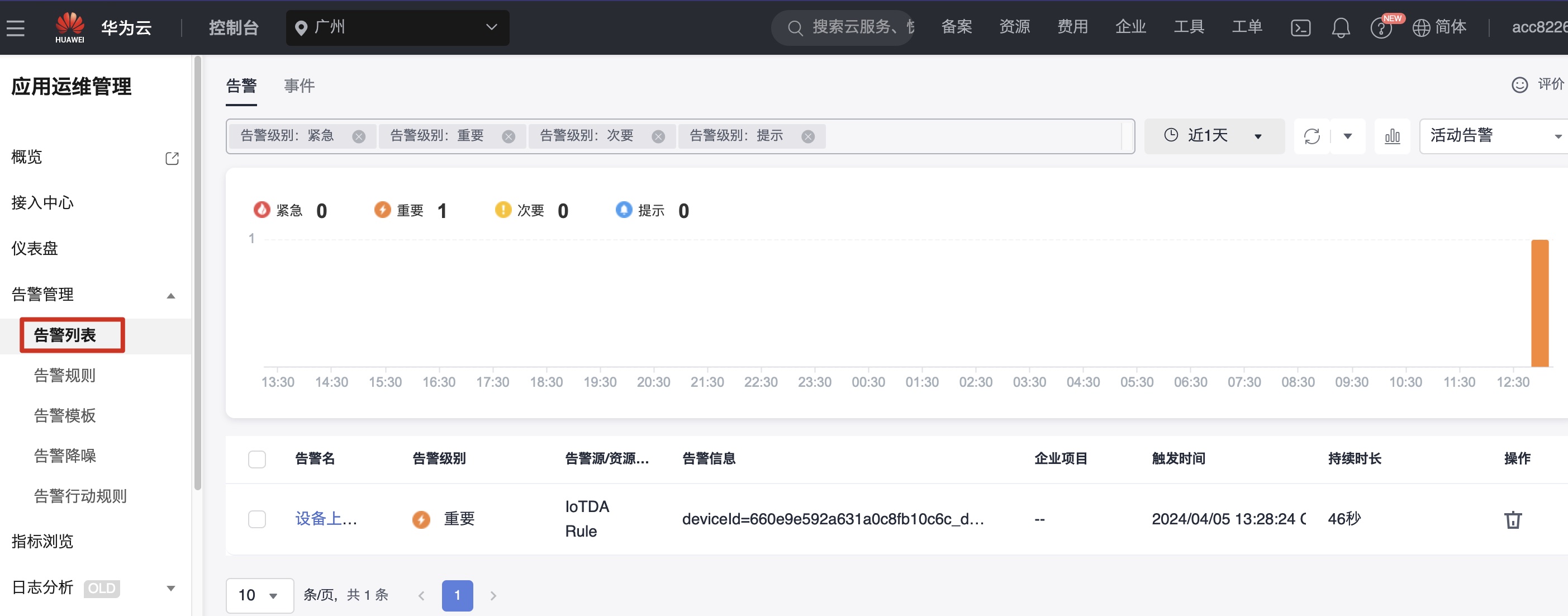The width and height of the screenshot is (1568, 616).
Task: Open the hamburger navigation menu
Action: tap(15, 27)
